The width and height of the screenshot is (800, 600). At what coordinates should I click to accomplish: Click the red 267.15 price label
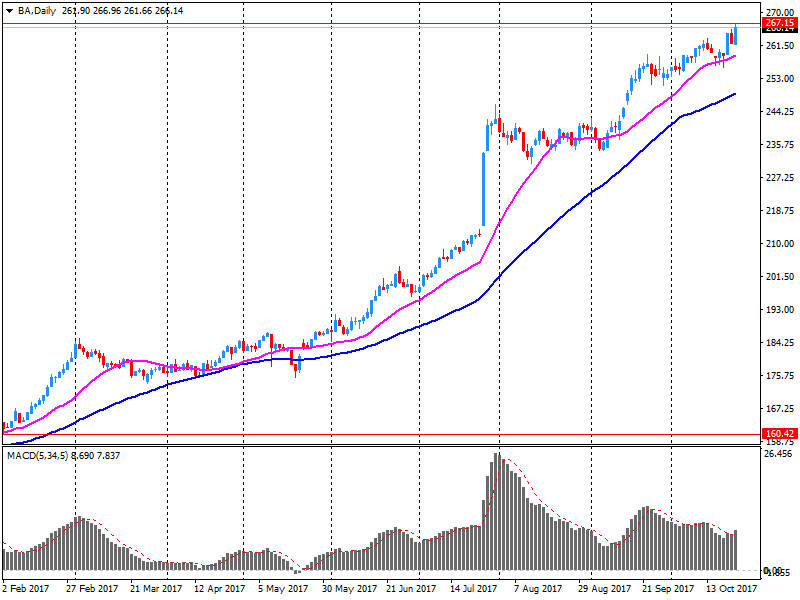tap(780, 22)
